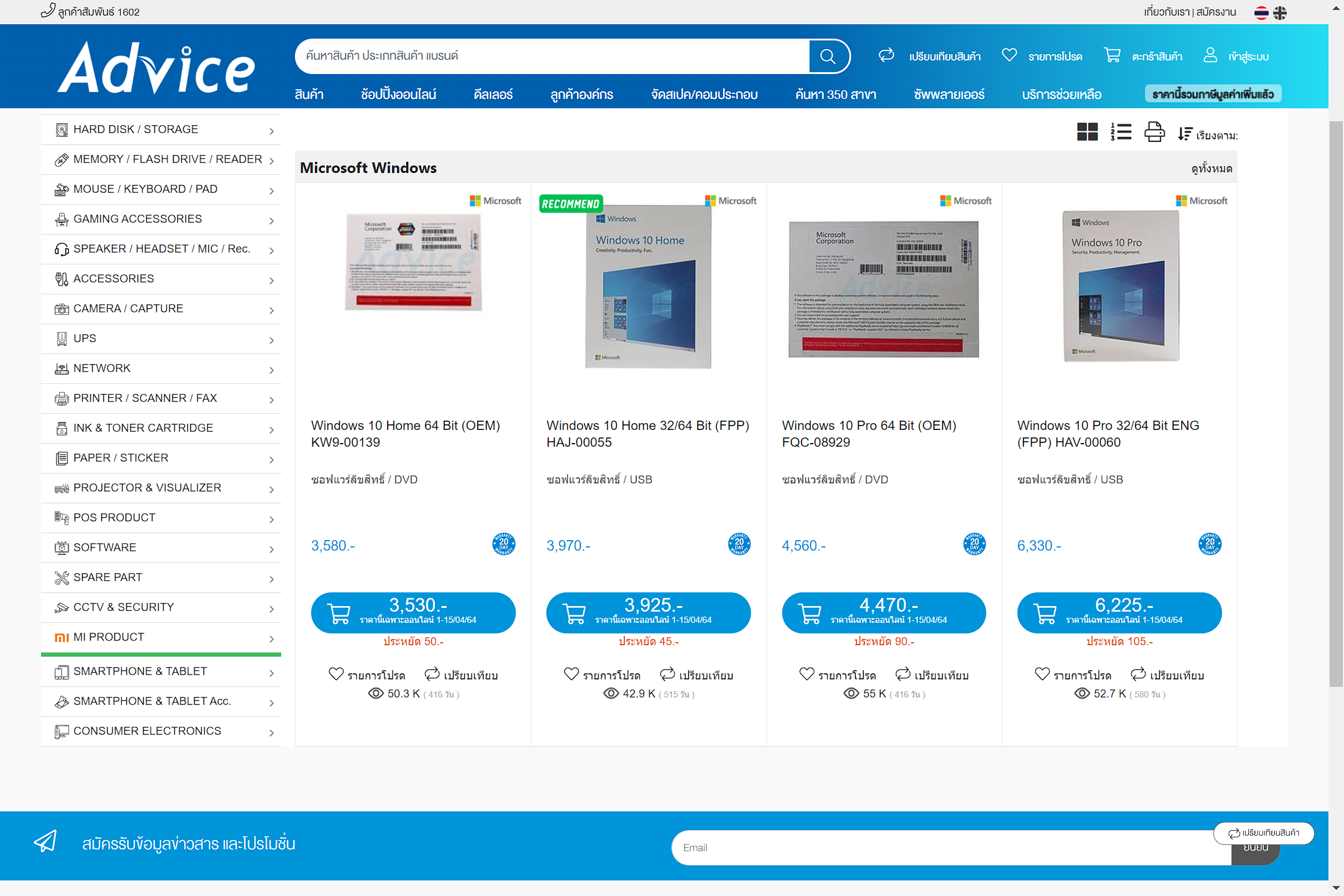
Task: Favorite the Windows 10 Home FPP product
Action: (602, 675)
